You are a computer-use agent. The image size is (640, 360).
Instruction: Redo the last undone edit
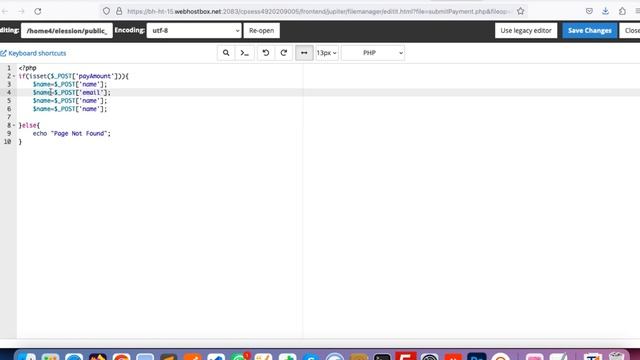[x=284, y=53]
